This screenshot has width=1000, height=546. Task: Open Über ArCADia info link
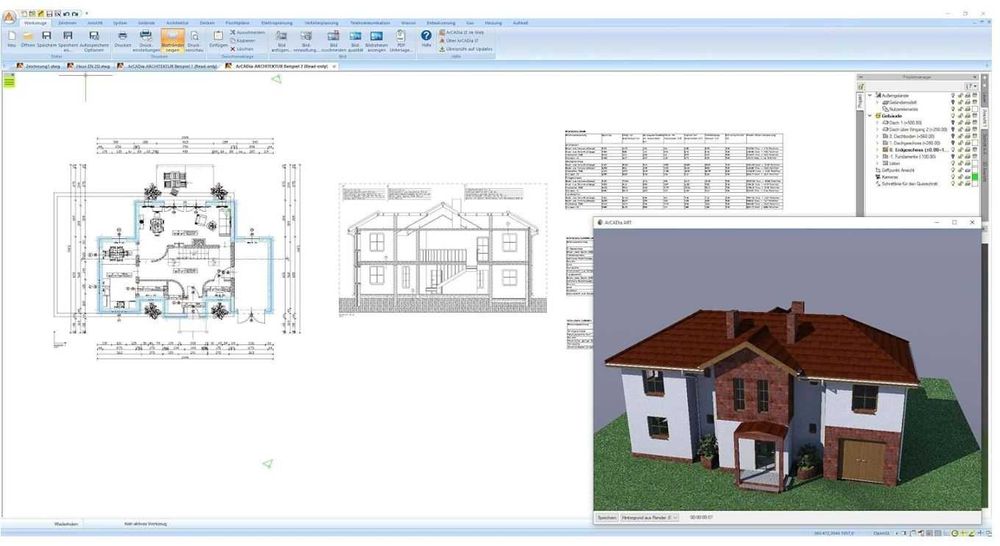click(x=459, y=40)
